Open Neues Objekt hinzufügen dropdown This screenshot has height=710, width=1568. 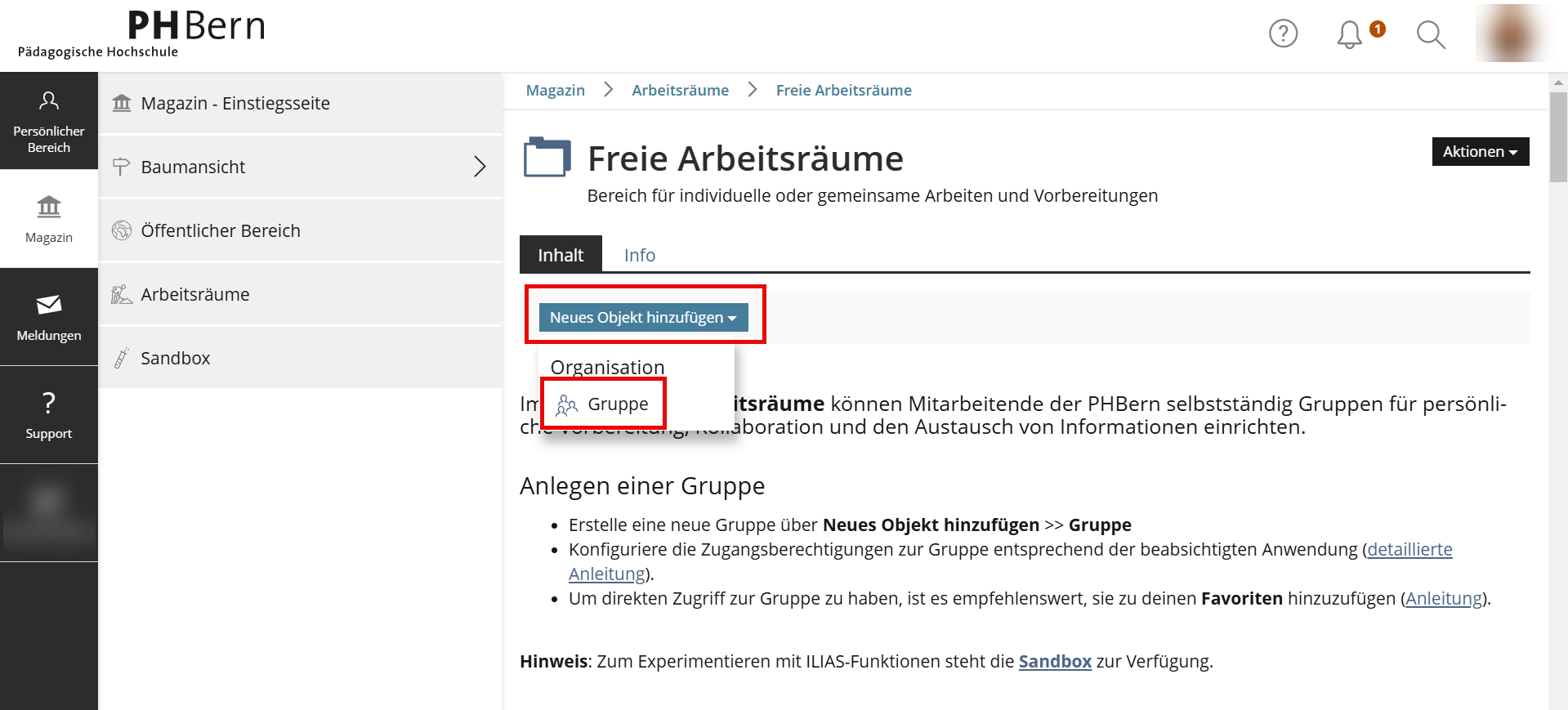point(643,317)
